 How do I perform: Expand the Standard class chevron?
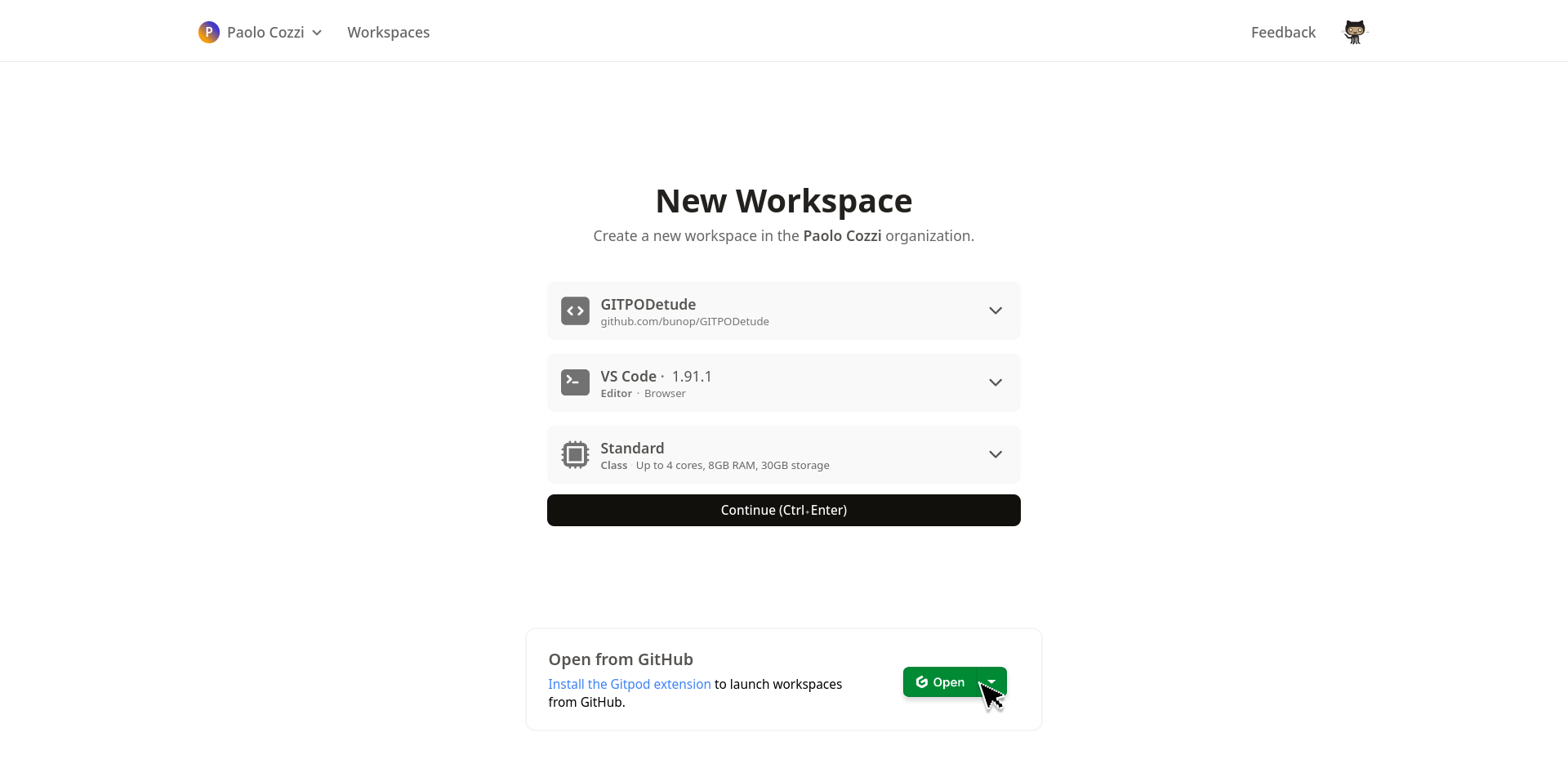[x=995, y=454]
